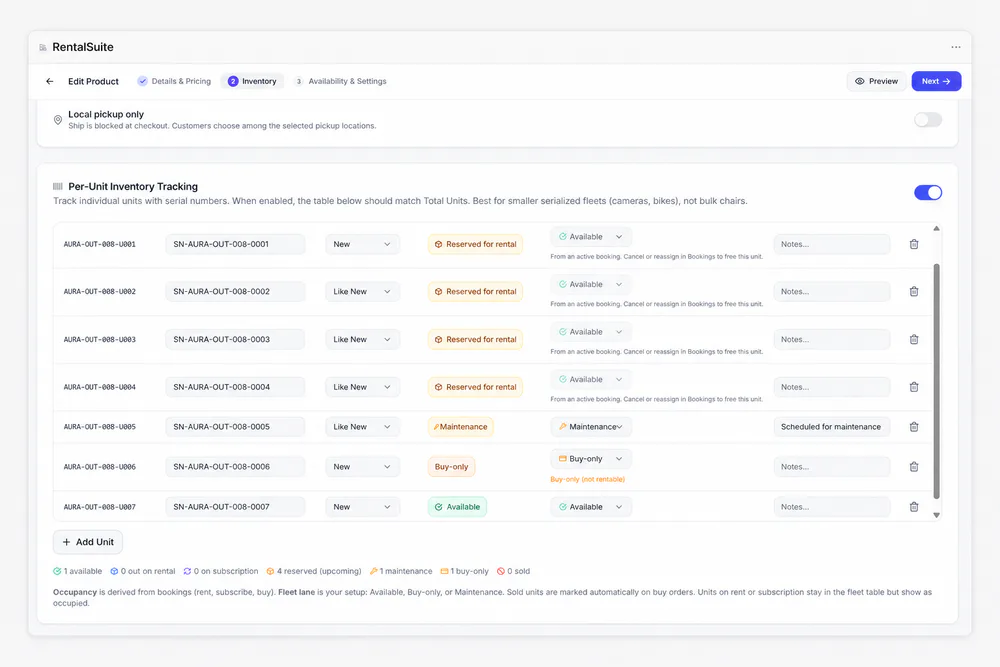Click the Notes field for unit U006
Image resolution: width=1000 pixels, height=667 pixels.
point(832,467)
